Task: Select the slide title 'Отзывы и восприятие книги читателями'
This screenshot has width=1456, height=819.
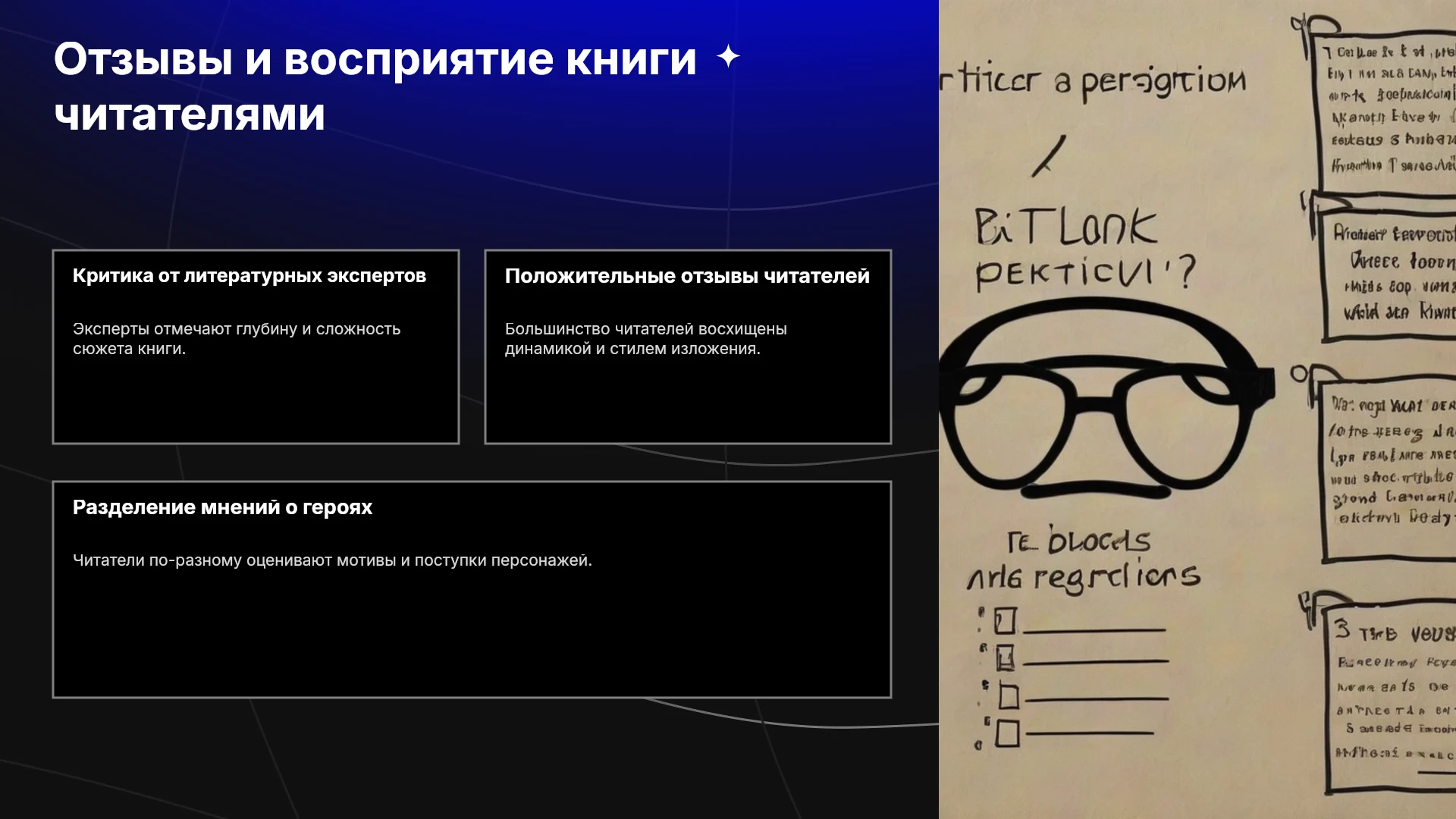Action: [375, 86]
